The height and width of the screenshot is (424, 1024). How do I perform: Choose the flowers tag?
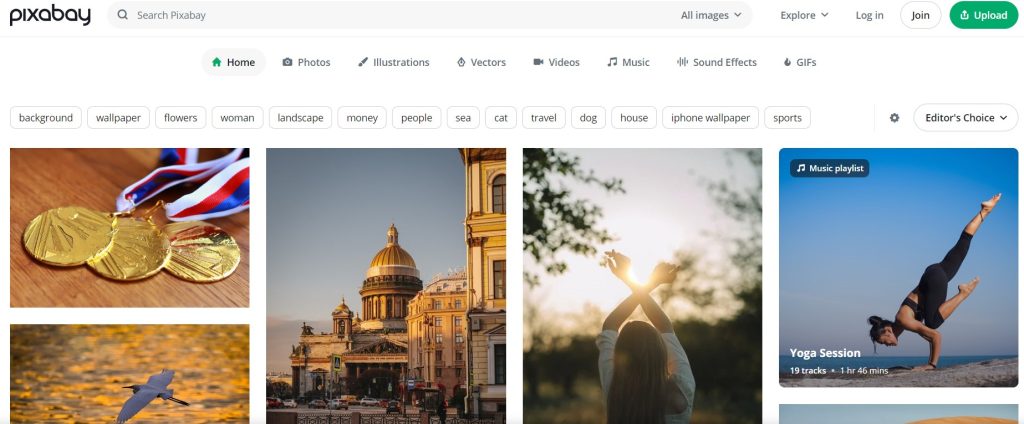coord(181,118)
